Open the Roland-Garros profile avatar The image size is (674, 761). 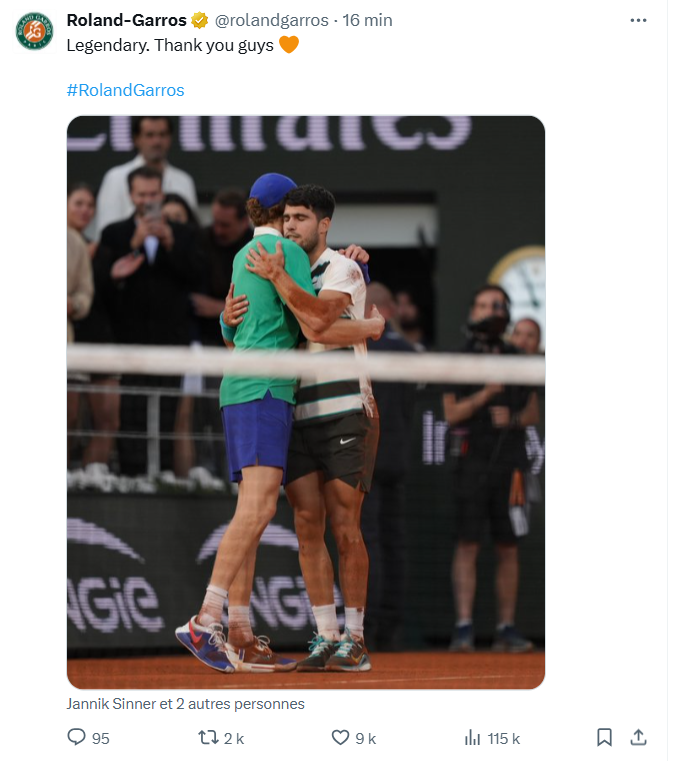pos(34,31)
